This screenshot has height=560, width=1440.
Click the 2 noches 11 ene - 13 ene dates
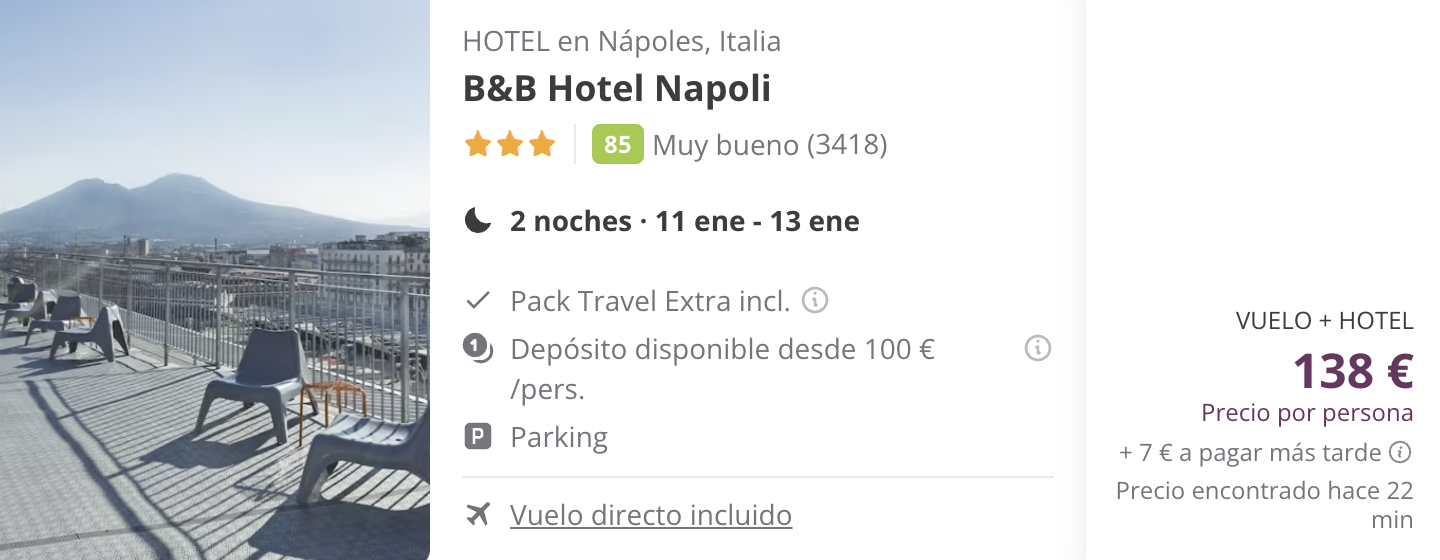(x=685, y=221)
